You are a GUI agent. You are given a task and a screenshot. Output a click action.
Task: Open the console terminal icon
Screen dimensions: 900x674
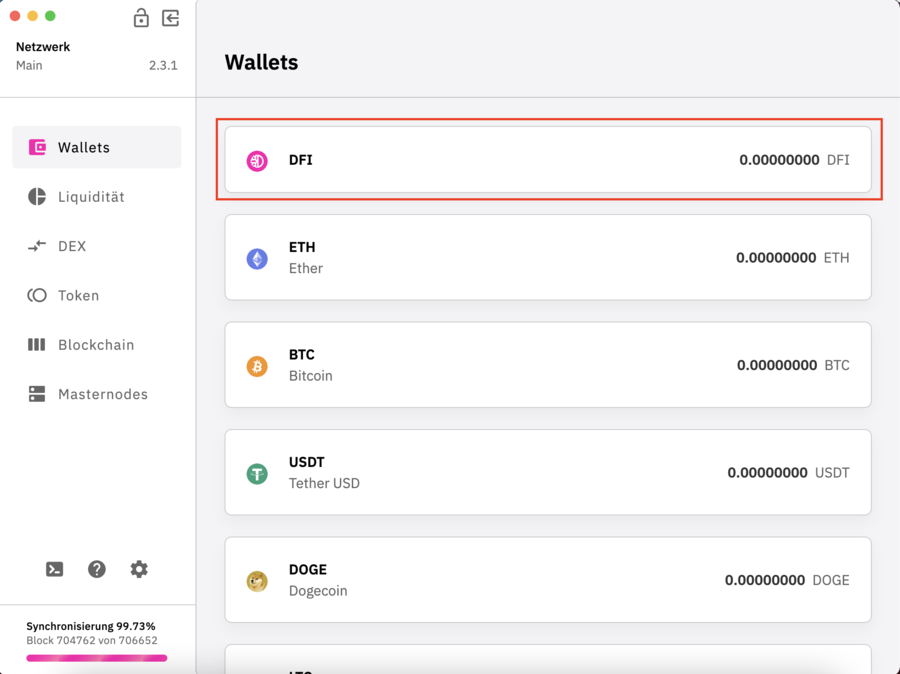[x=54, y=568]
